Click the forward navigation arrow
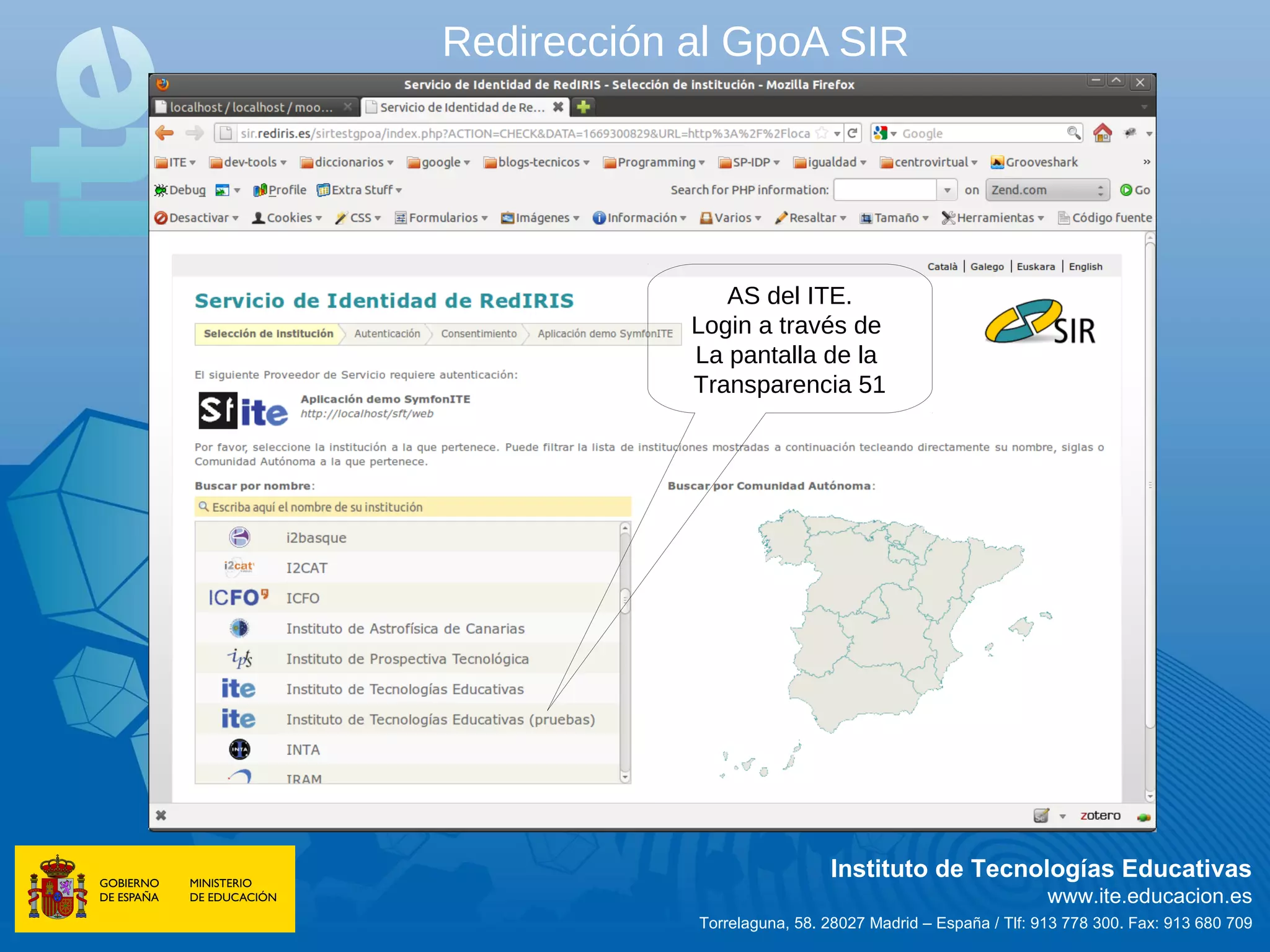 coord(194,133)
